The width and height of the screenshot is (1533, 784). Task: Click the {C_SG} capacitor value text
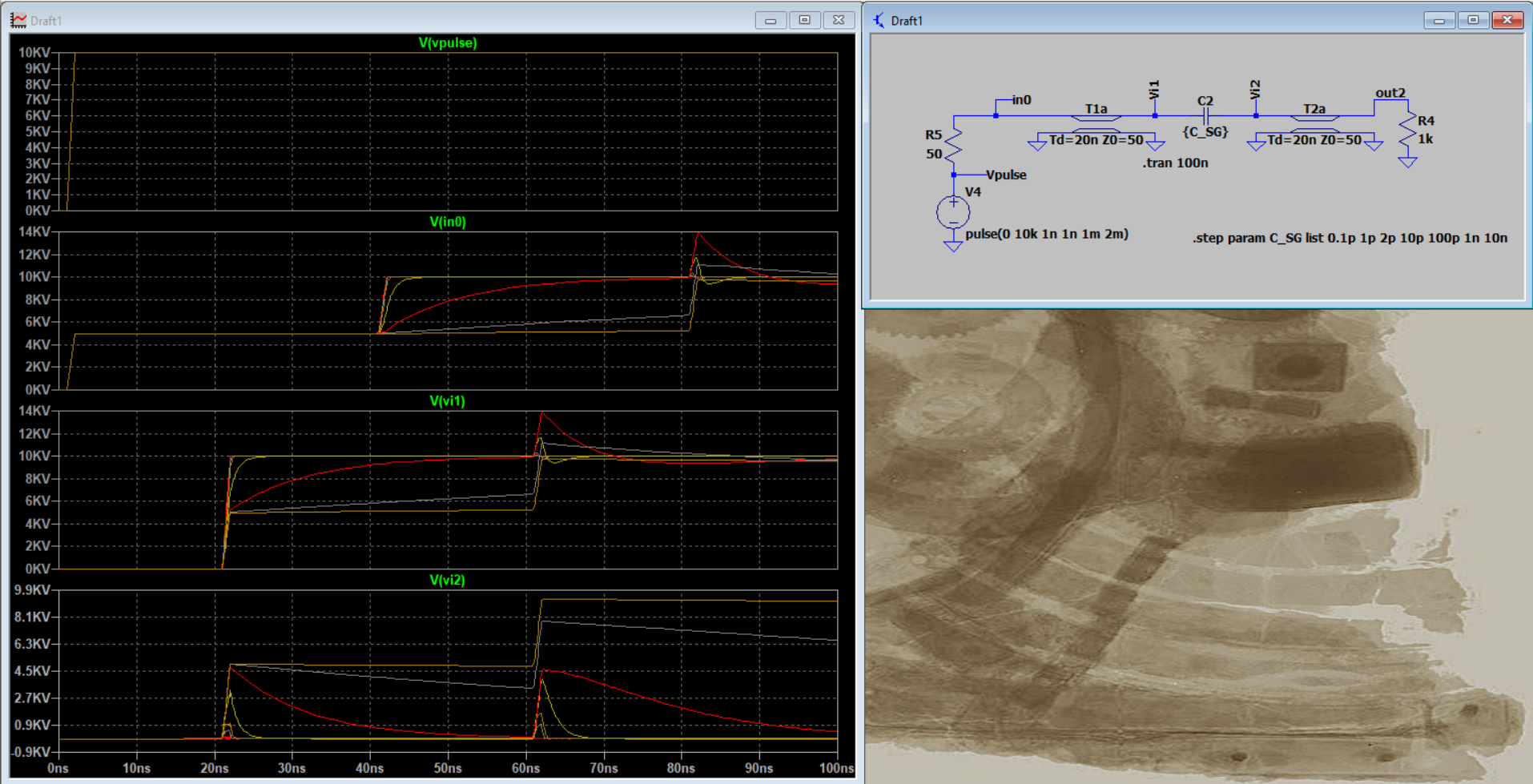pos(1205,132)
